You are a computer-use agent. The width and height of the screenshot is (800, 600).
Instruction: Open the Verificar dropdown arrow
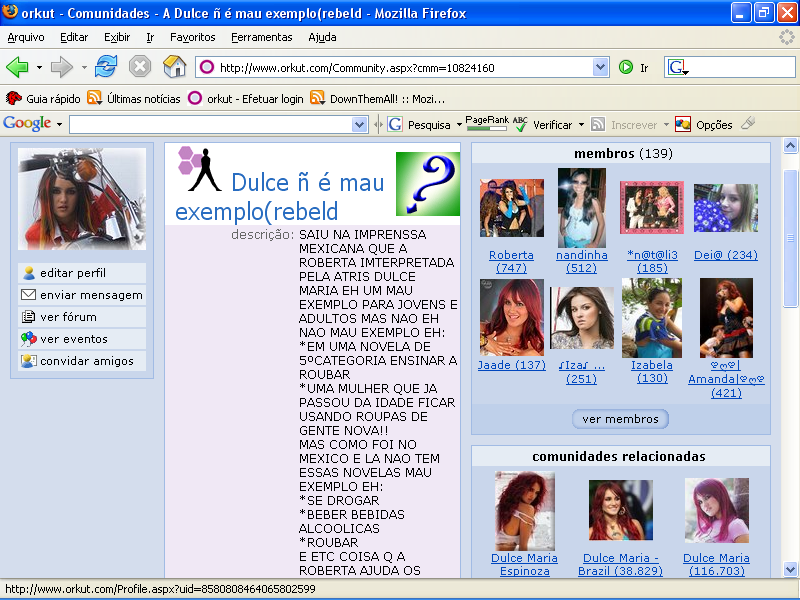[x=581, y=124]
